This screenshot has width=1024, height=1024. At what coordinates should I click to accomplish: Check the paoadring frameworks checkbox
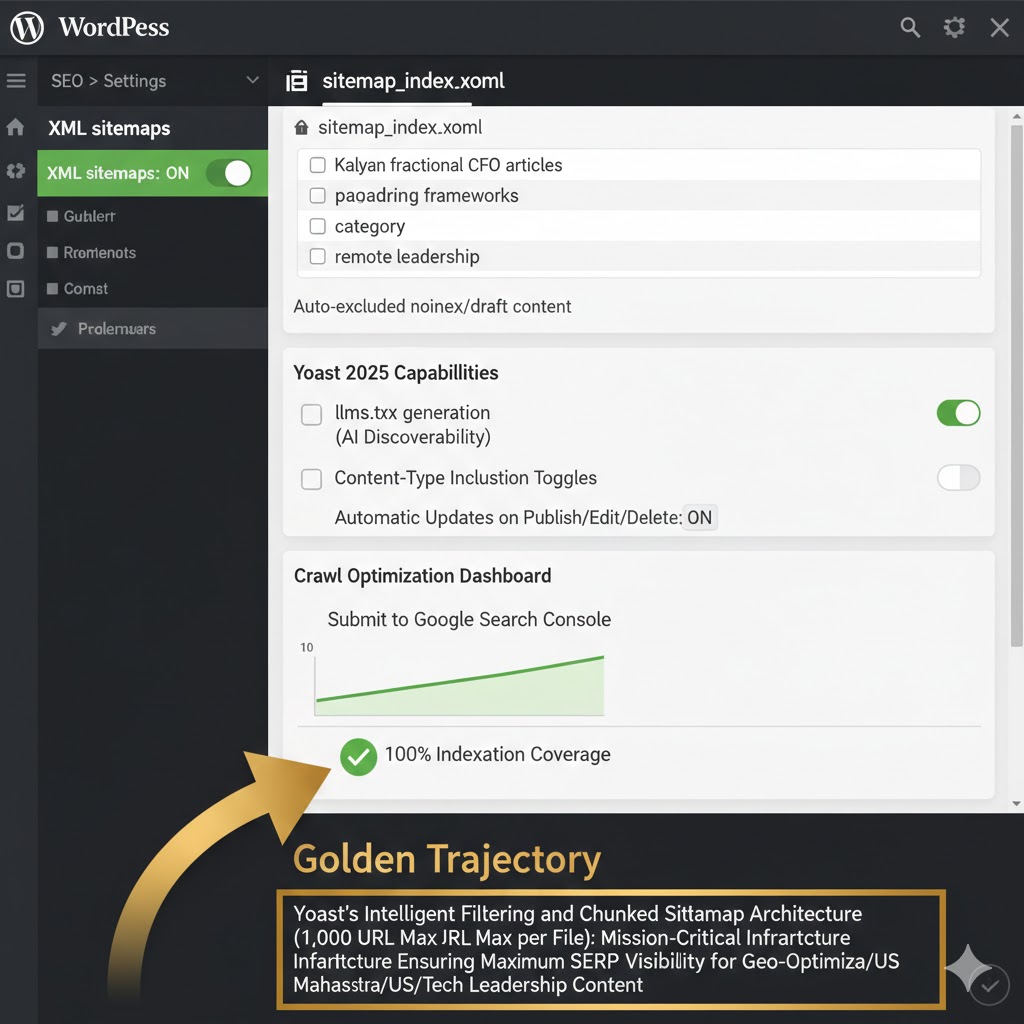pos(317,195)
